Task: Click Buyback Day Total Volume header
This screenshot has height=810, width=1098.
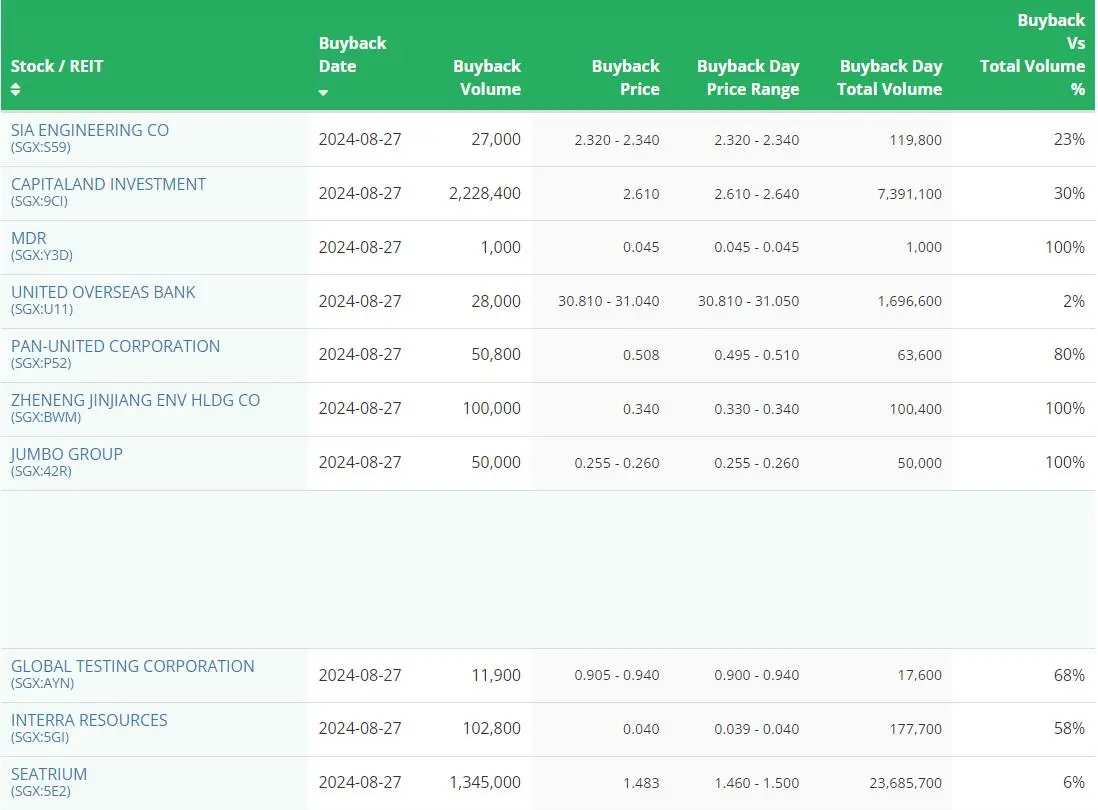Action: pos(889,78)
